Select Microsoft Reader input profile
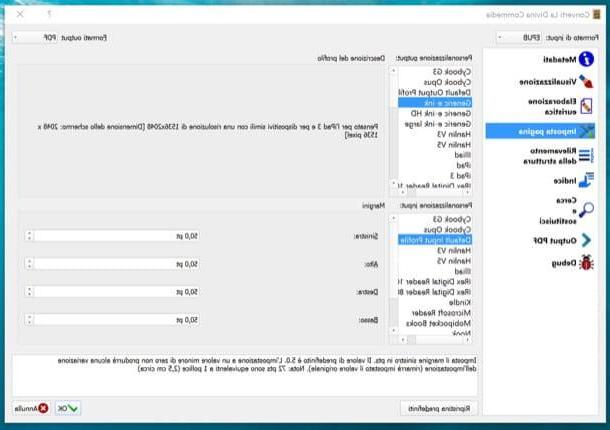The height and width of the screenshot is (430, 610). (435, 312)
